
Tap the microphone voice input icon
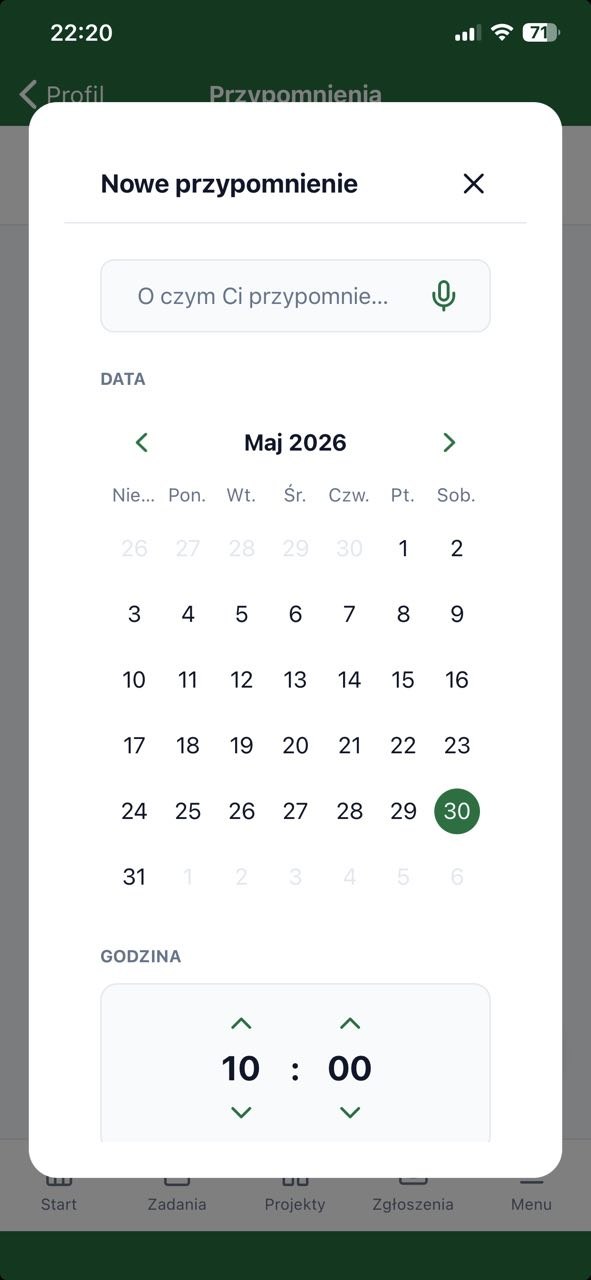pyautogui.click(x=444, y=296)
